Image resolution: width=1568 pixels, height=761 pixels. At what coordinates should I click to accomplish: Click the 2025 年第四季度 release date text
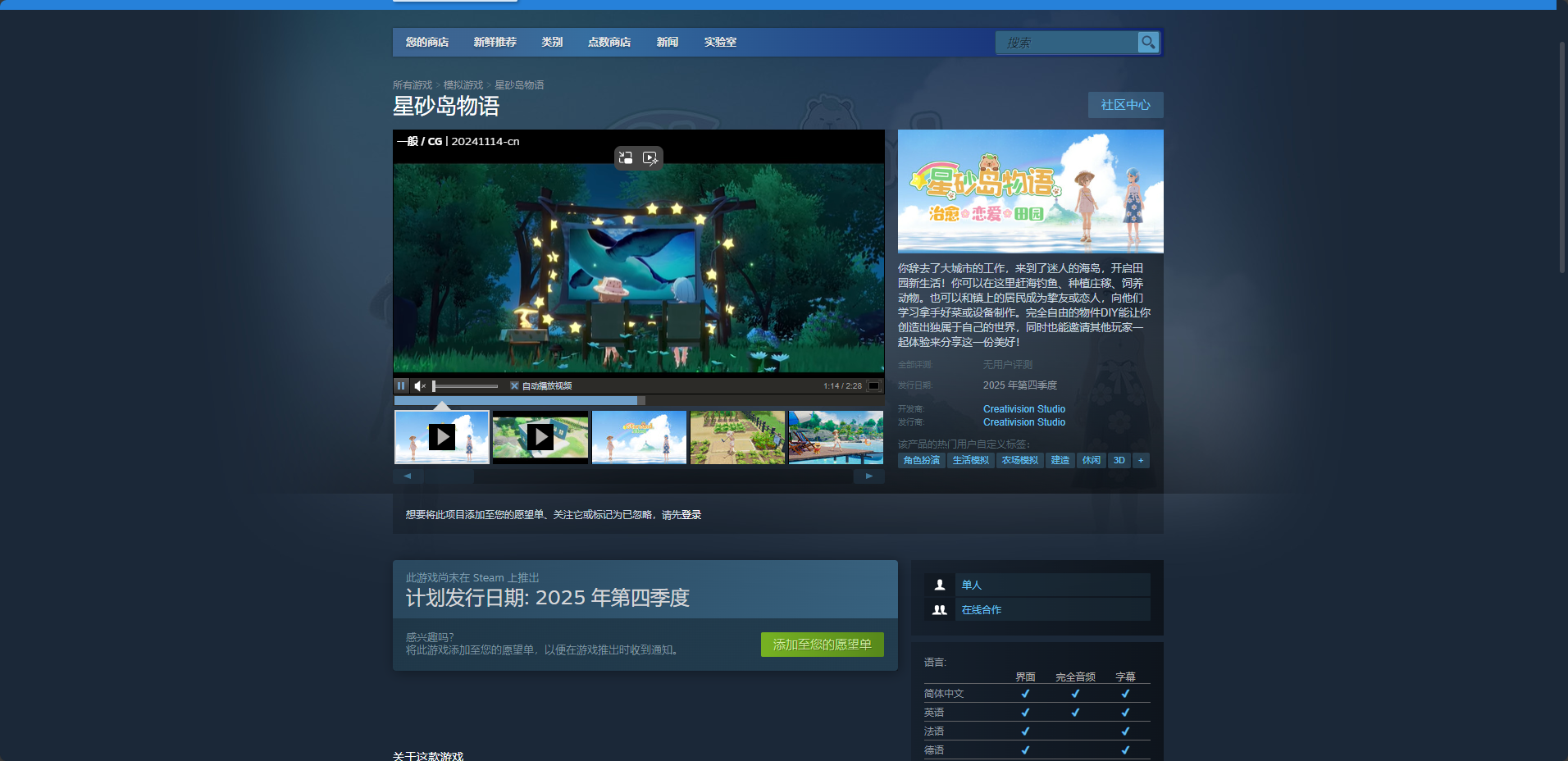click(x=1020, y=385)
